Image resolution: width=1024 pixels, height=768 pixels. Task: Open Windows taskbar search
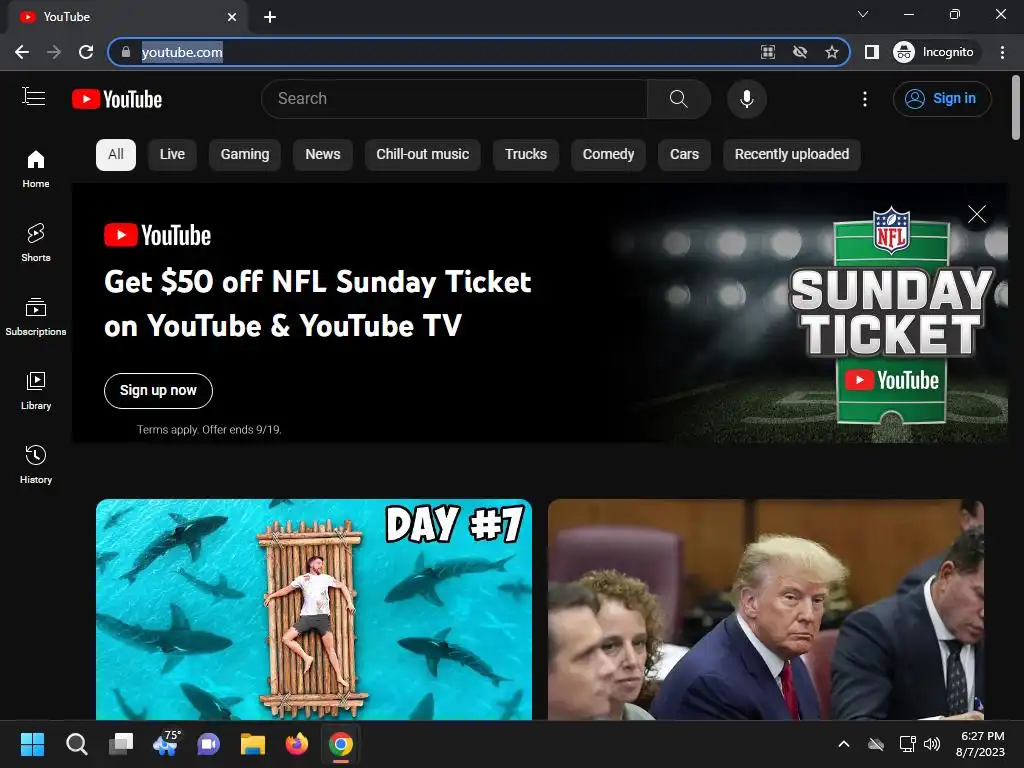[x=76, y=744]
